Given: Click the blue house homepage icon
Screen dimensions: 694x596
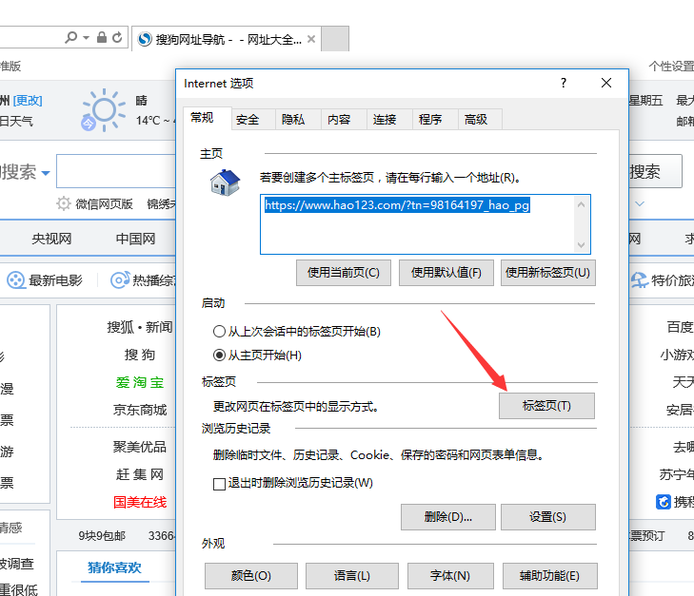Looking at the screenshot, I should coord(225,182).
